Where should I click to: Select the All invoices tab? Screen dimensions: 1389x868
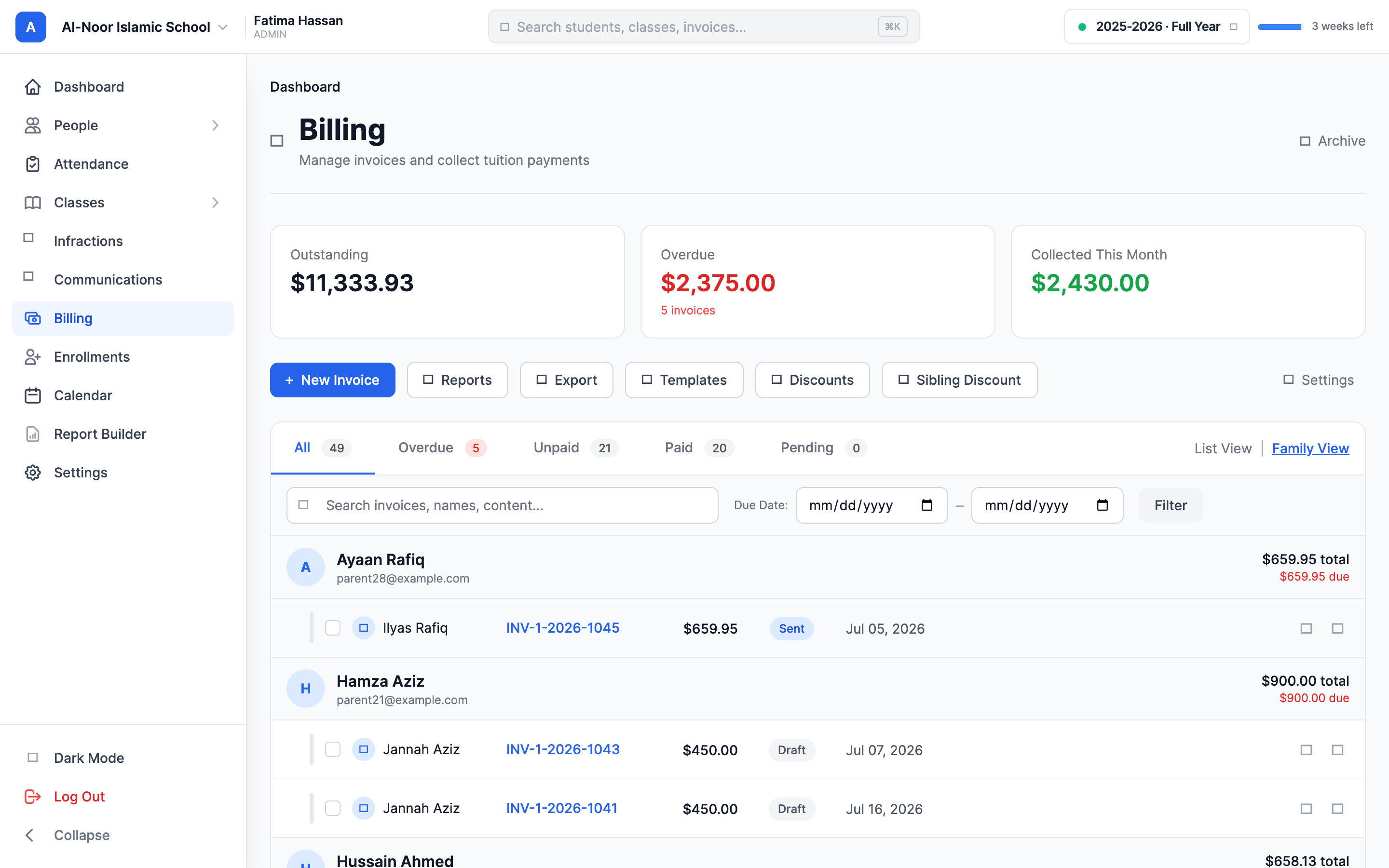[x=323, y=448]
